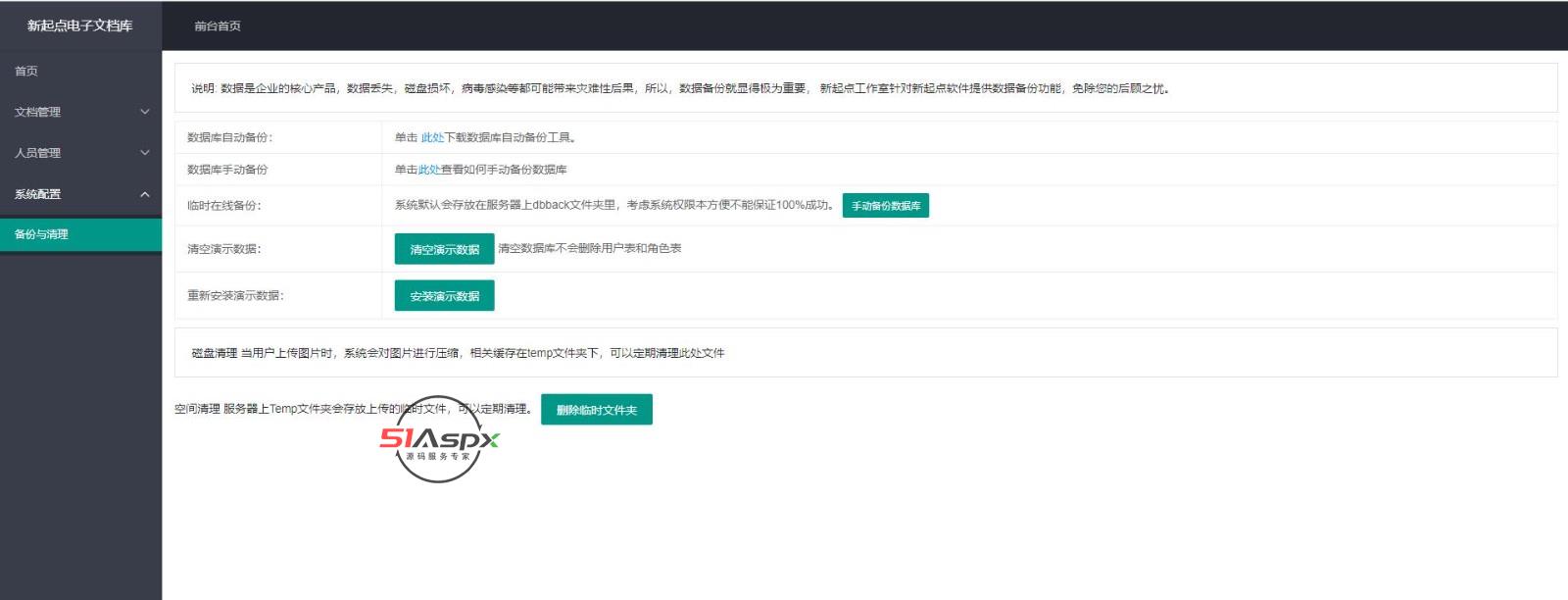
Task: Click the 删除临时文件夹 button
Action: (x=596, y=410)
